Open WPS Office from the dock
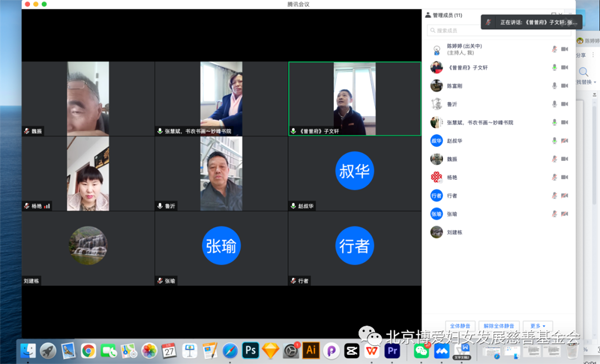The height and width of the screenshot is (364, 600). [372, 351]
